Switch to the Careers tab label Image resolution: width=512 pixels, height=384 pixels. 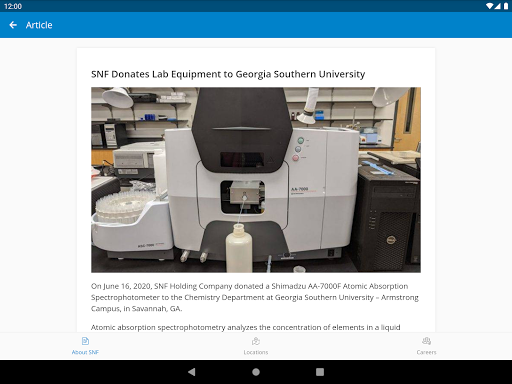(x=426, y=352)
